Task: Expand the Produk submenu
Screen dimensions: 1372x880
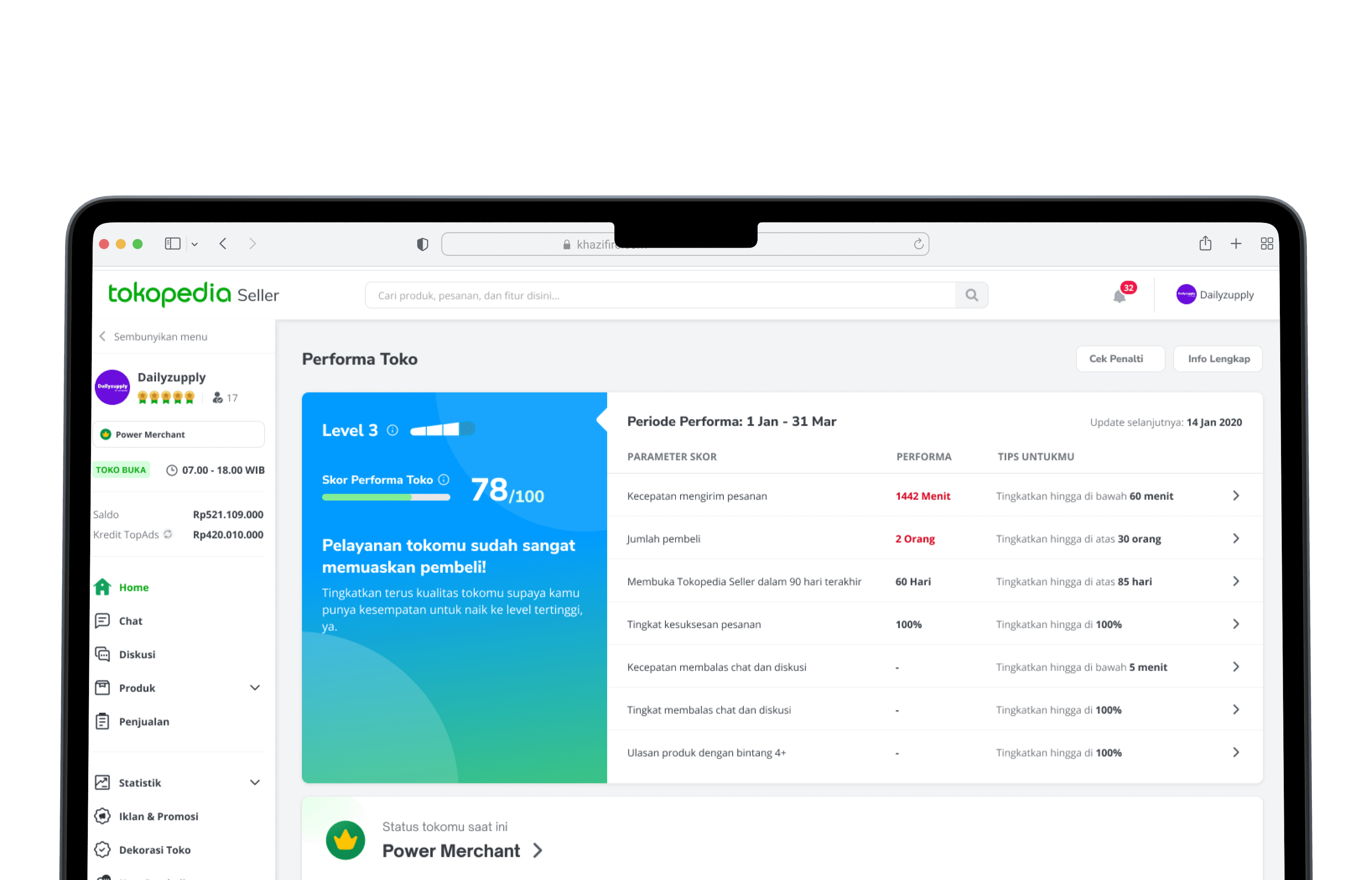Action: 255,687
